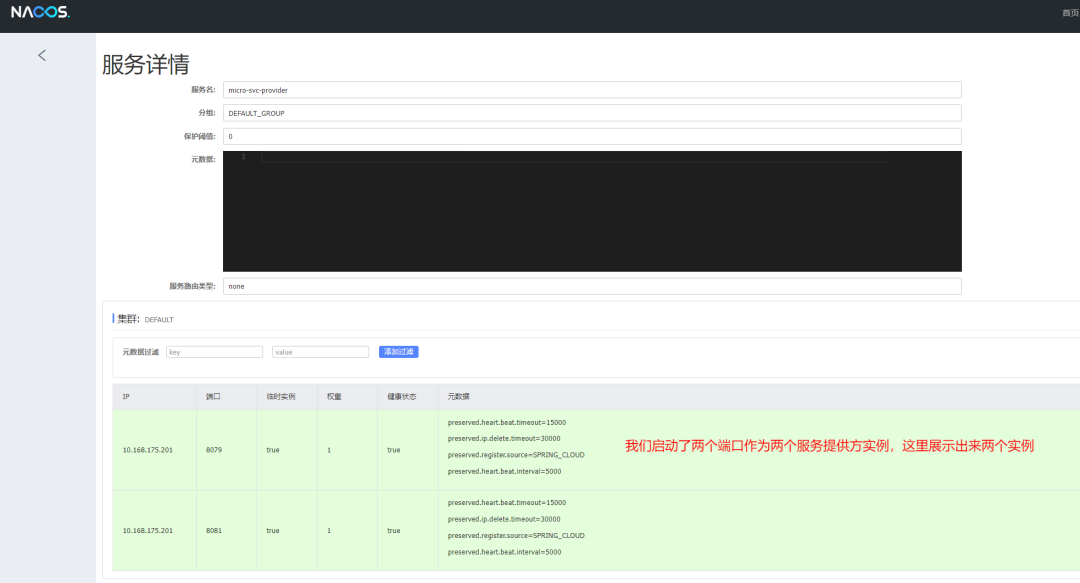The image size is (1080, 583).
Task: Click the 权重 column header
Action: pyautogui.click(x=334, y=397)
